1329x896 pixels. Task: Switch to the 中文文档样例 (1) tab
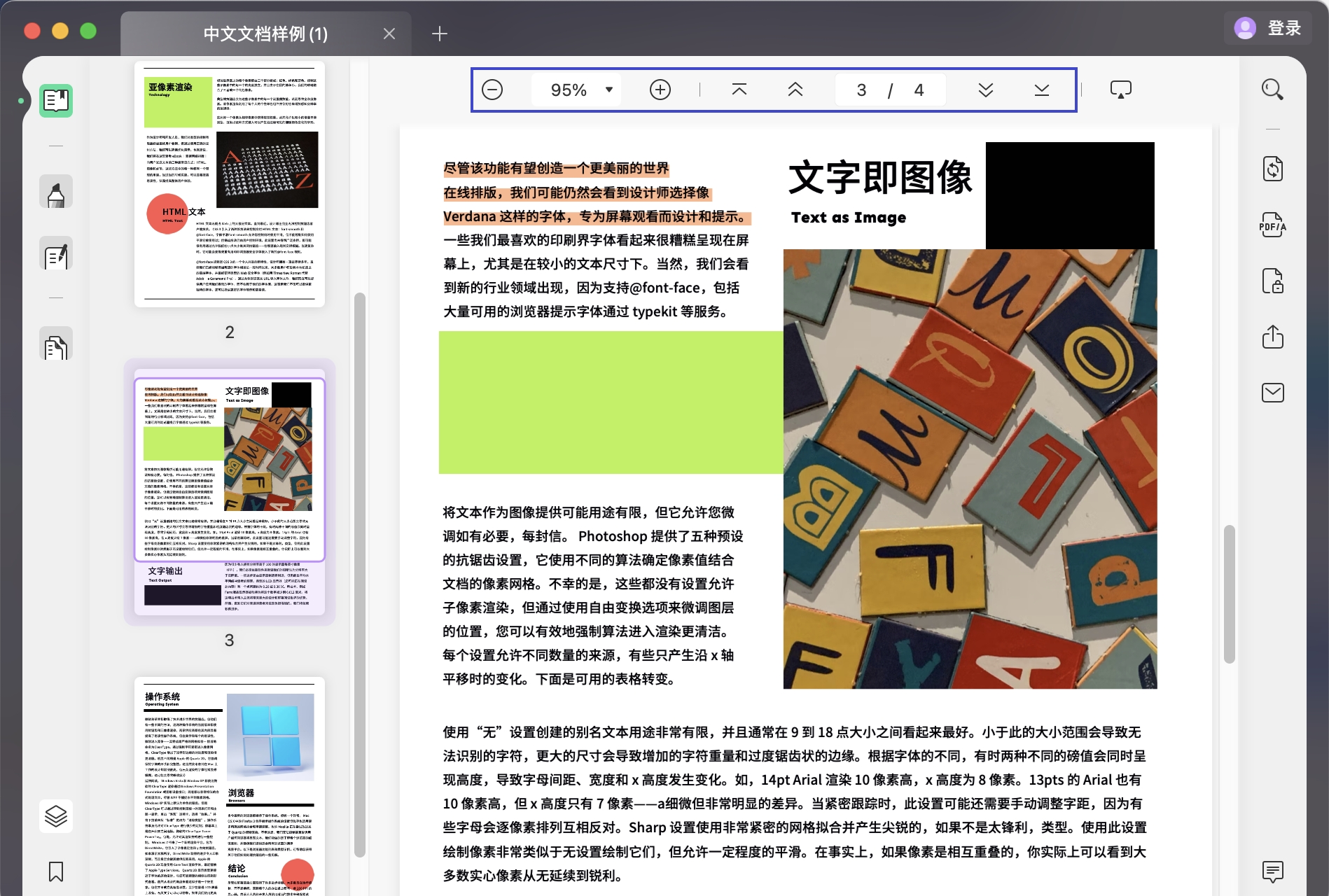265,34
